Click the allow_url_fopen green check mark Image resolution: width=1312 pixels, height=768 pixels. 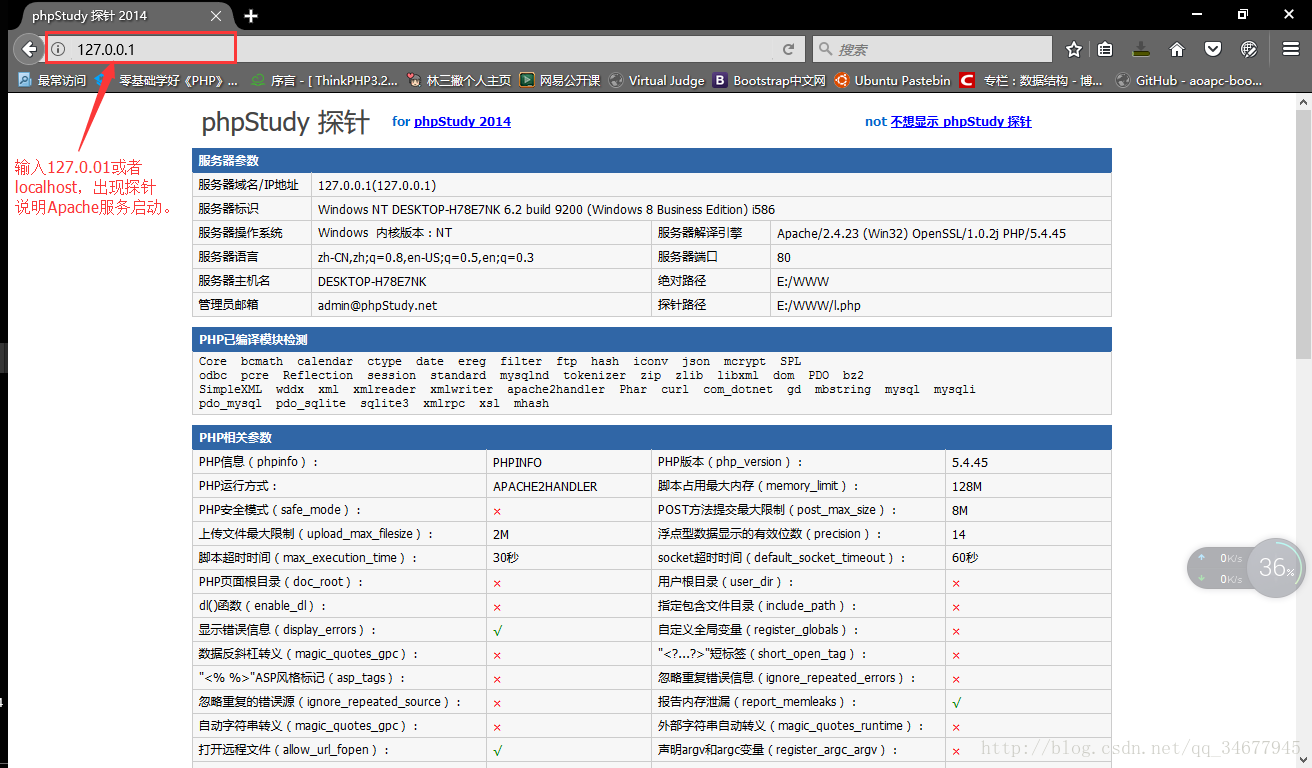click(497, 751)
